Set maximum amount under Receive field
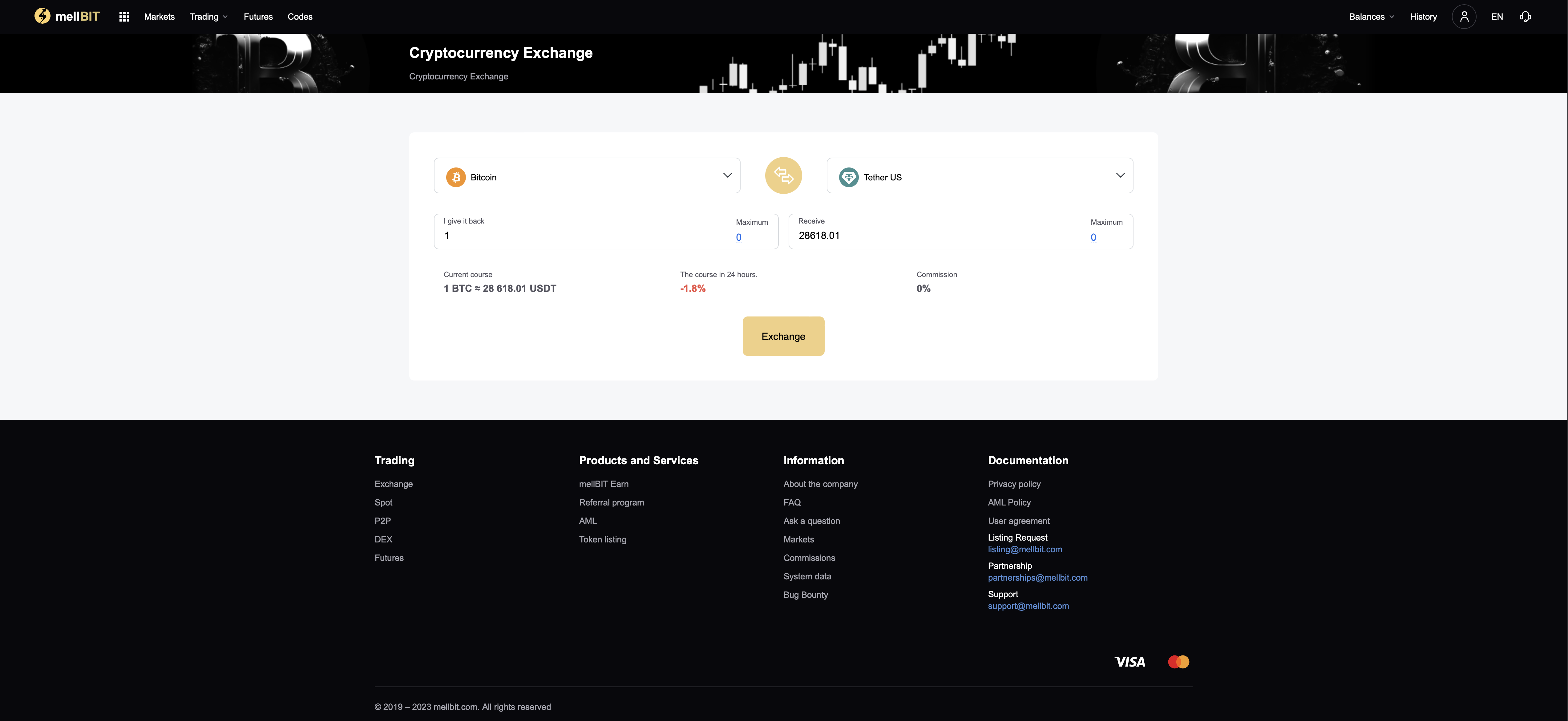1568x721 pixels. click(1093, 237)
